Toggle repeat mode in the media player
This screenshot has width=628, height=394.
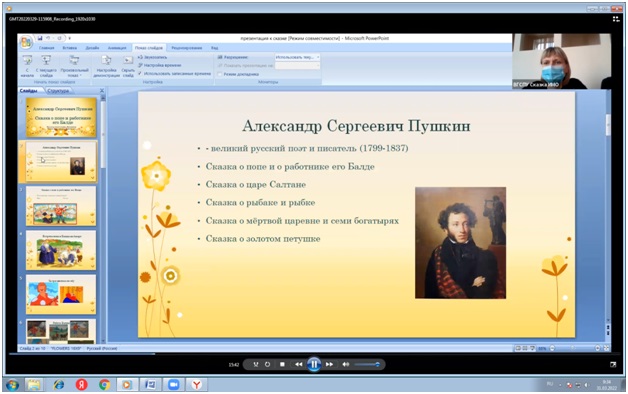pyautogui.click(x=267, y=364)
